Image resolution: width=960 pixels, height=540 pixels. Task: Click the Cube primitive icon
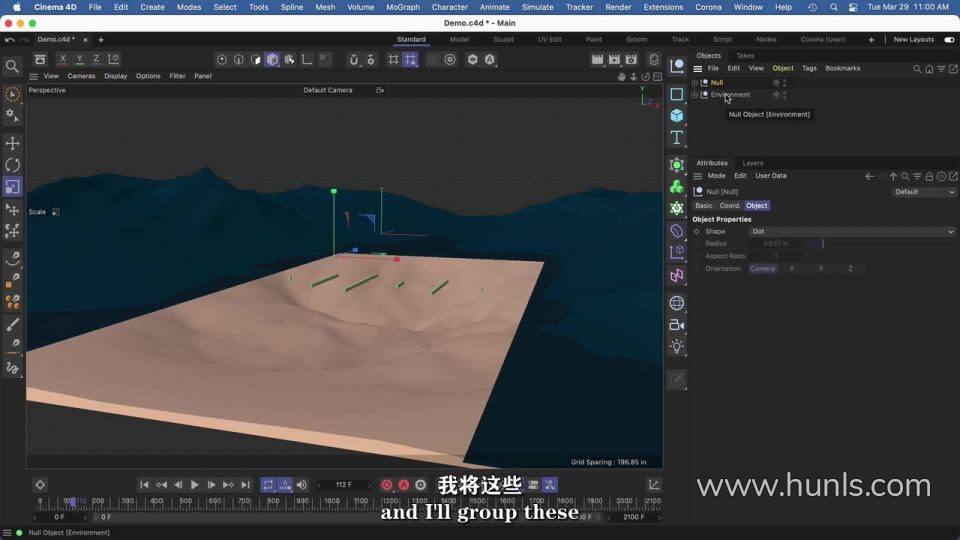tap(677, 115)
